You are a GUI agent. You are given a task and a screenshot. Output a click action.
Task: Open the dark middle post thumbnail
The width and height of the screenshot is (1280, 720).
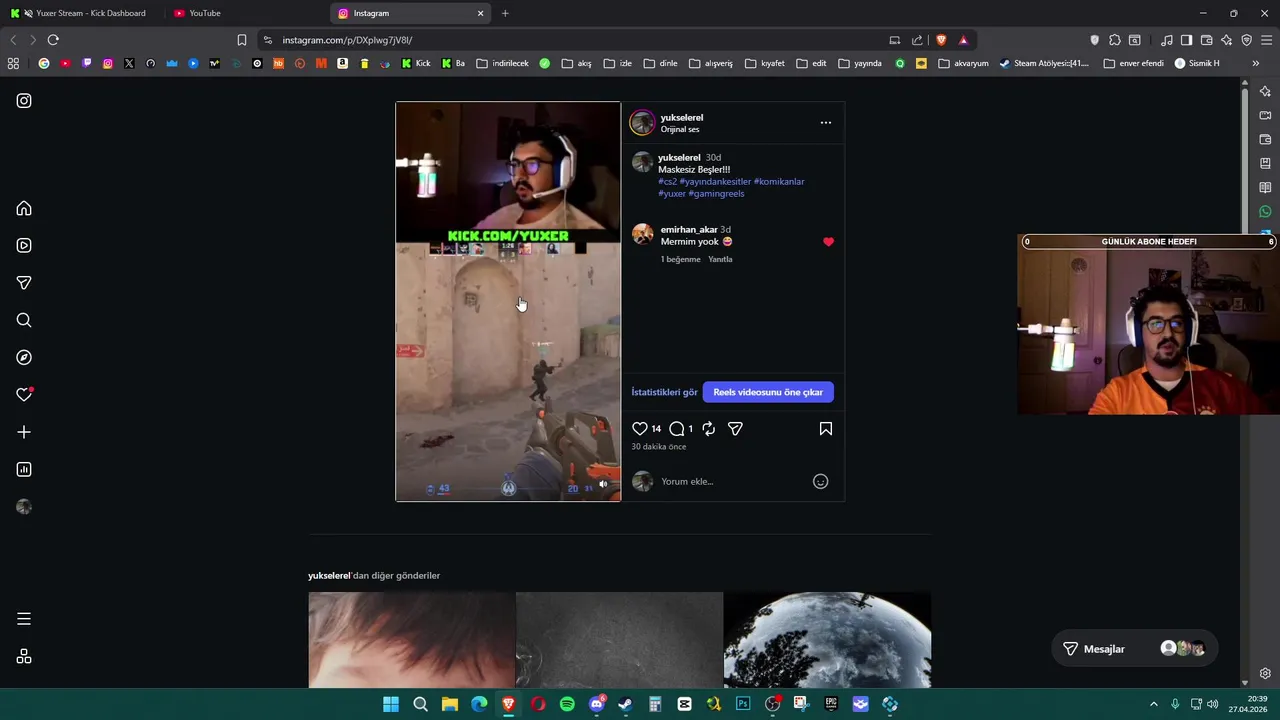tap(619, 640)
